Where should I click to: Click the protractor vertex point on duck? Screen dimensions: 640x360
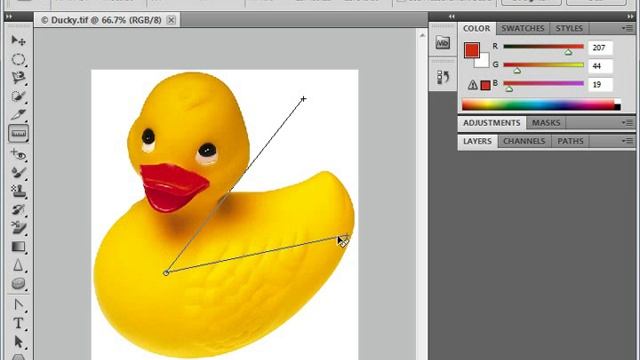click(166, 273)
